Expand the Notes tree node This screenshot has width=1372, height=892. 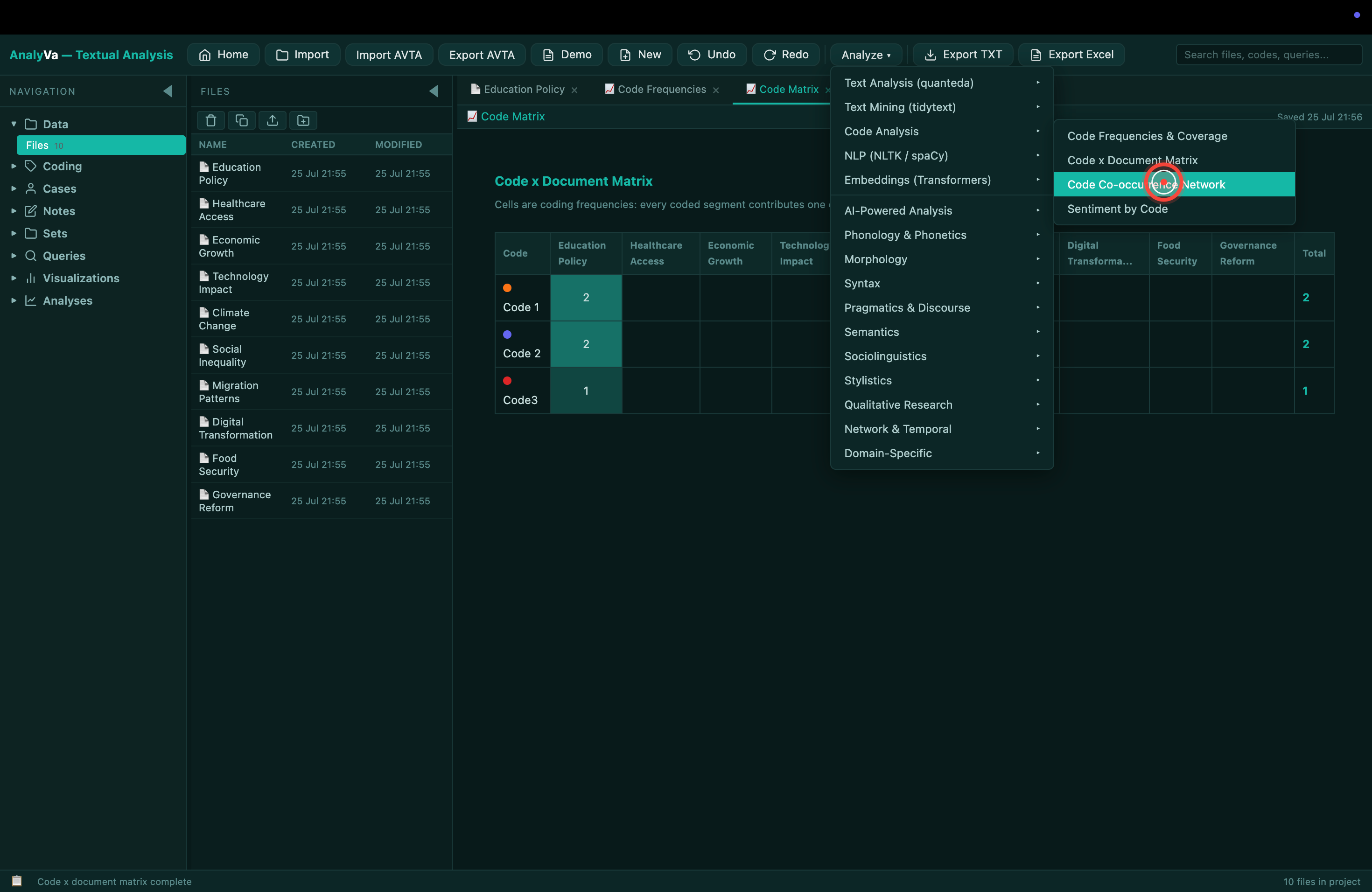tap(14, 211)
